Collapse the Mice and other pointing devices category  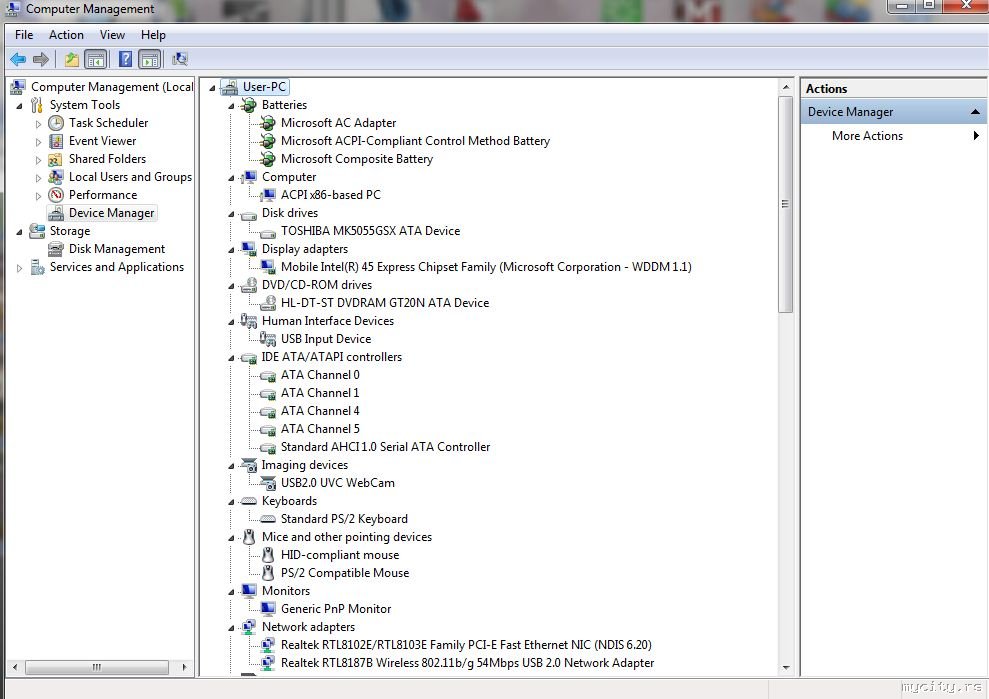pyautogui.click(x=231, y=538)
